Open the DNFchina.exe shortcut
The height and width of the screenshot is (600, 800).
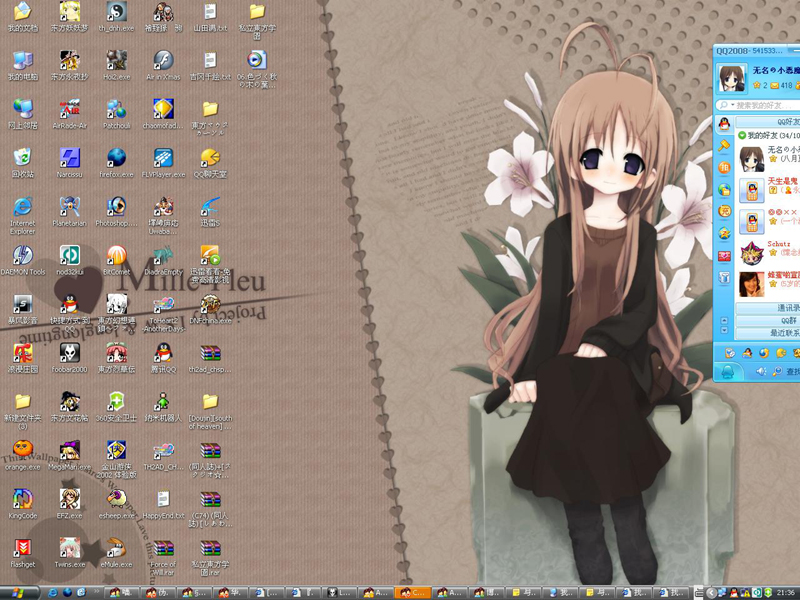(210, 310)
